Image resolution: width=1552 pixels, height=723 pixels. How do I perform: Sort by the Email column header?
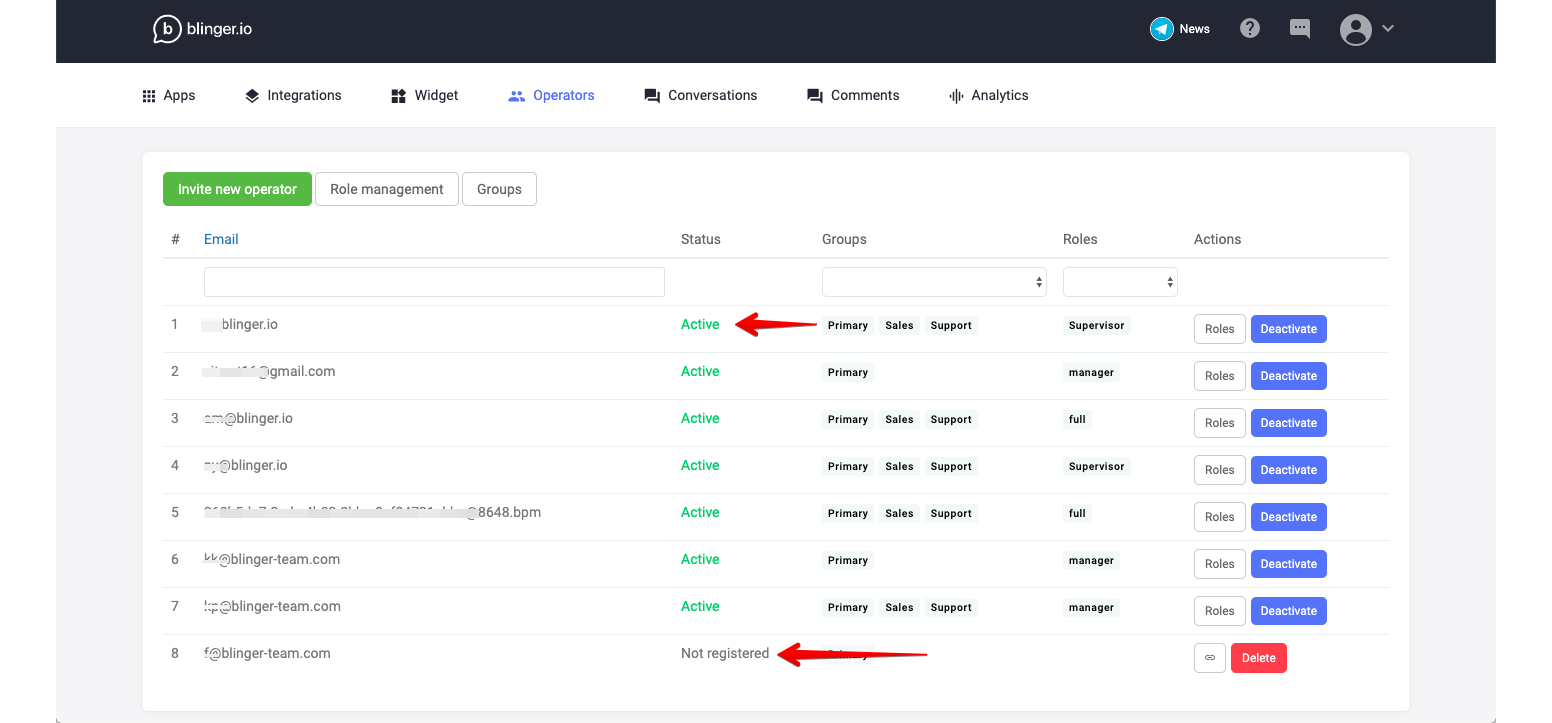pos(221,239)
